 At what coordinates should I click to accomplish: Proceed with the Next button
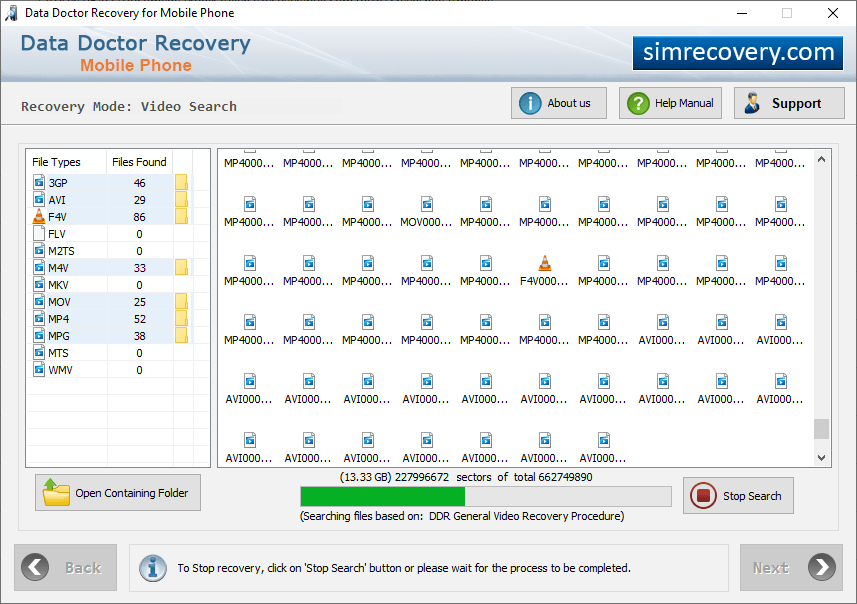(791, 567)
